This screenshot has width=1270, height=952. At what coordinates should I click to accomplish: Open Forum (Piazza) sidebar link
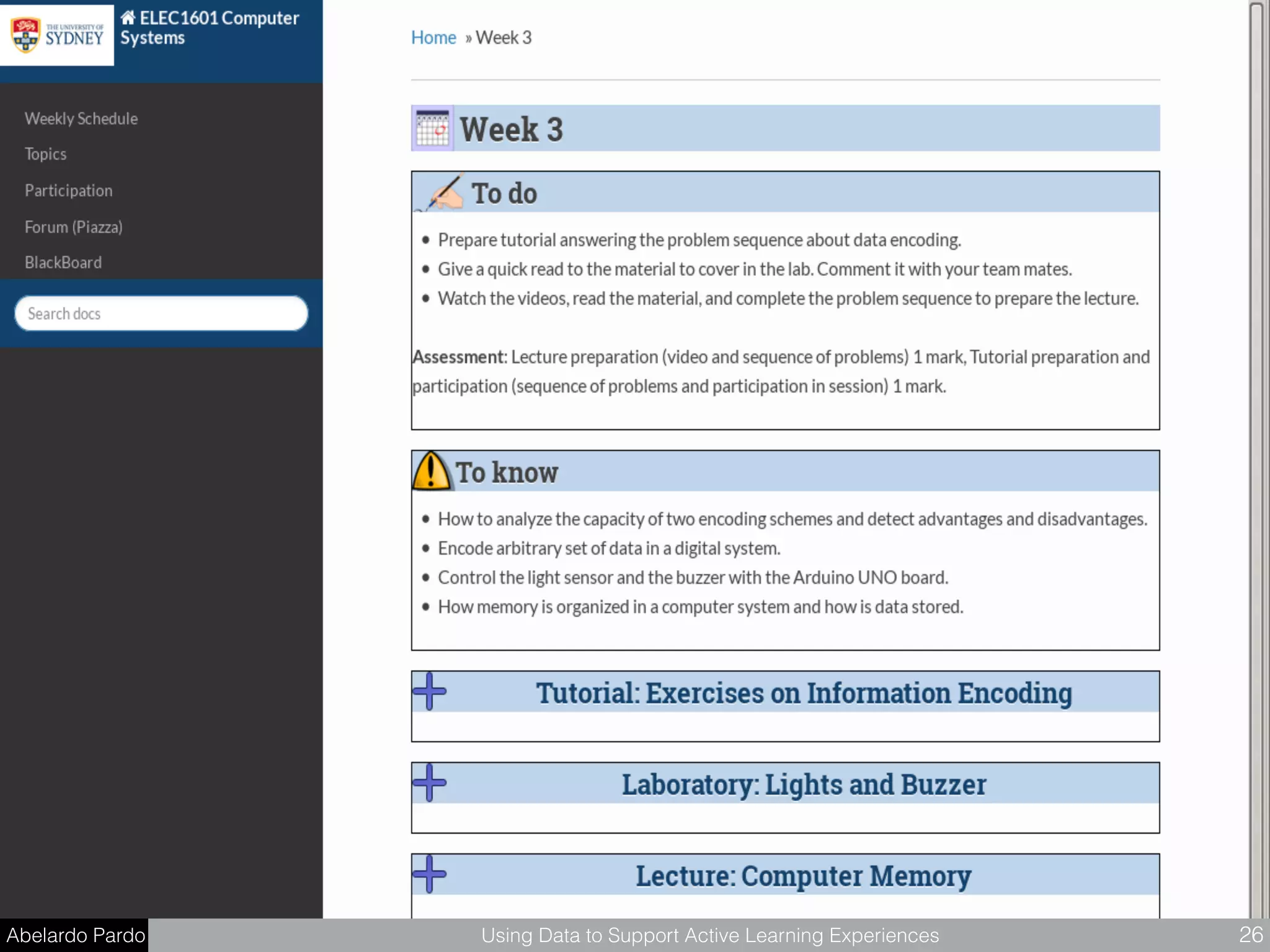pos(73,227)
